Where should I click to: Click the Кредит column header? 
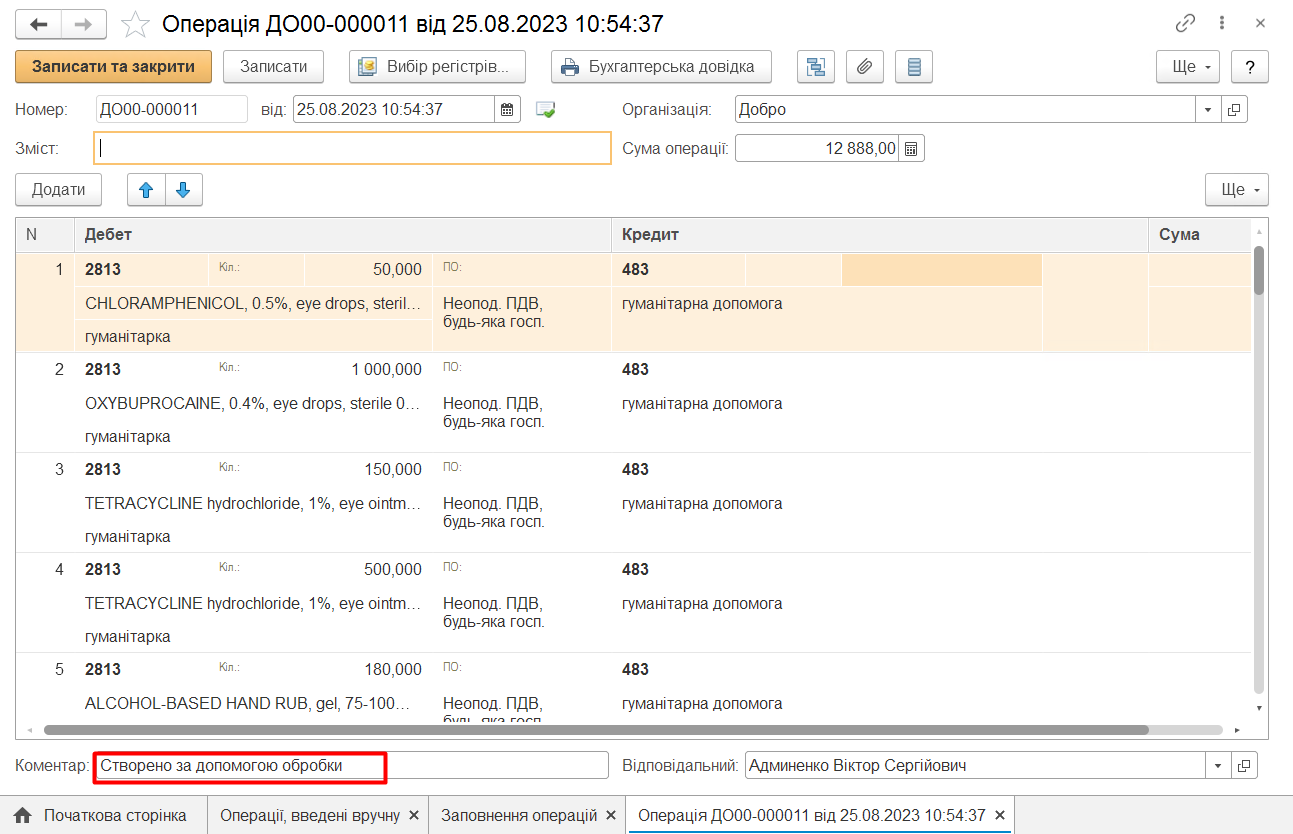pos(879,235)
